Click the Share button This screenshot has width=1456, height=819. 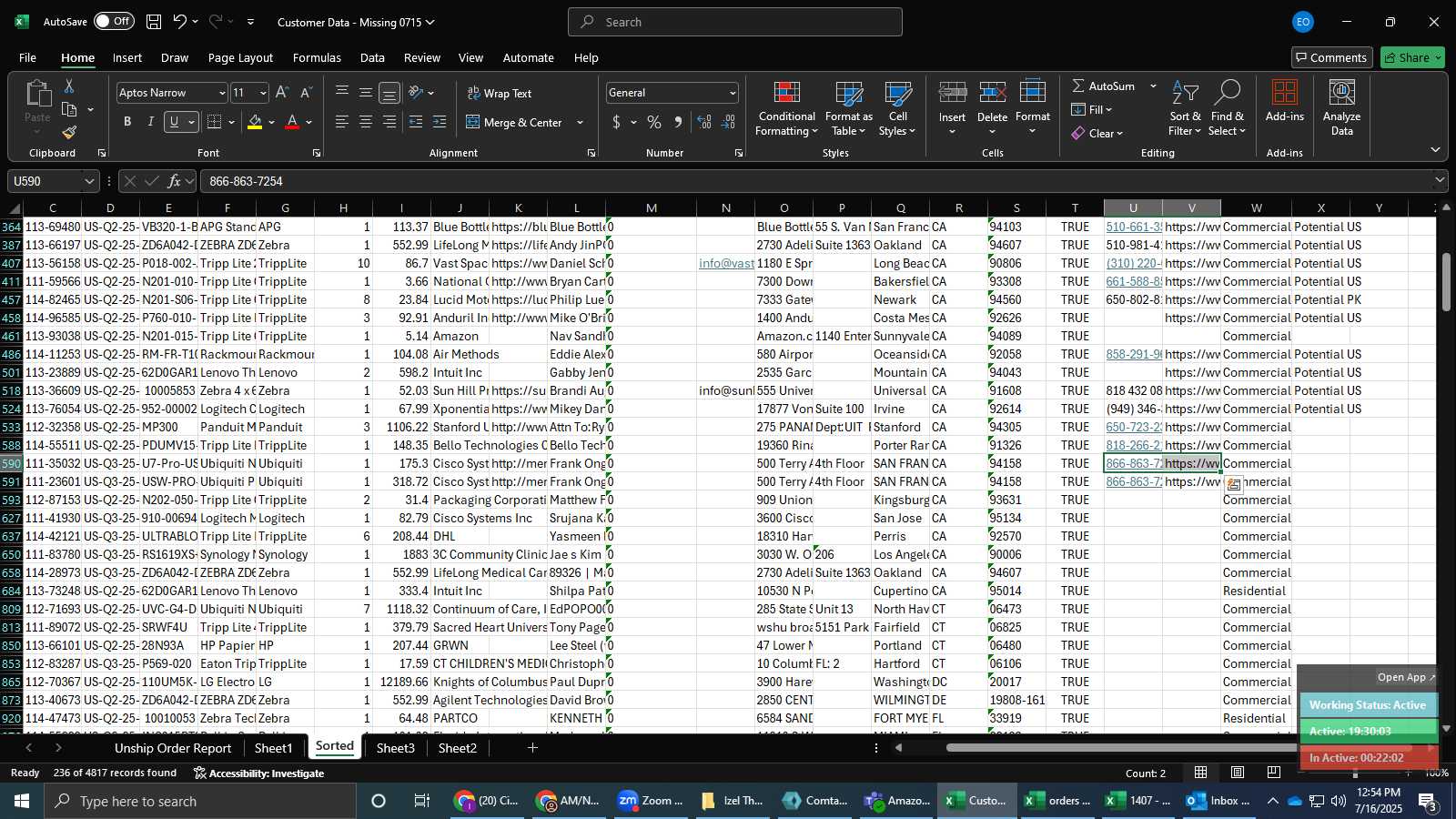[x=1412, y=57]
